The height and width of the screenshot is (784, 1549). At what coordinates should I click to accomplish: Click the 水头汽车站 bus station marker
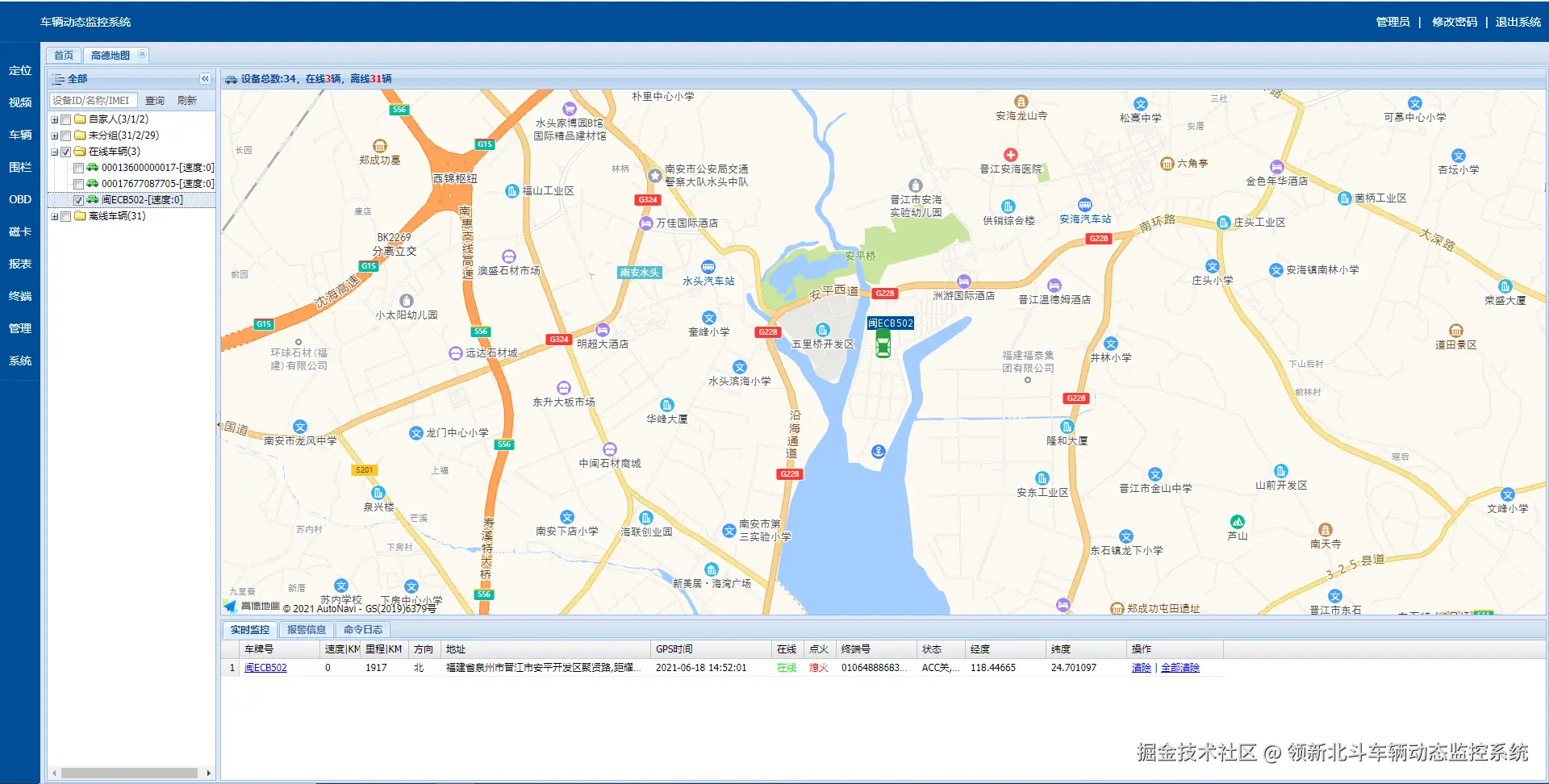coord(708,267)
